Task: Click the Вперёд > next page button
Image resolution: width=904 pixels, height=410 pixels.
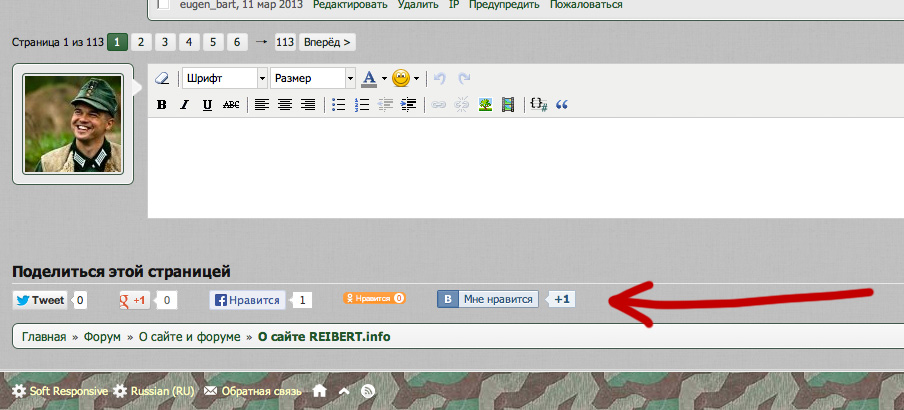Action: pos(327,42)
